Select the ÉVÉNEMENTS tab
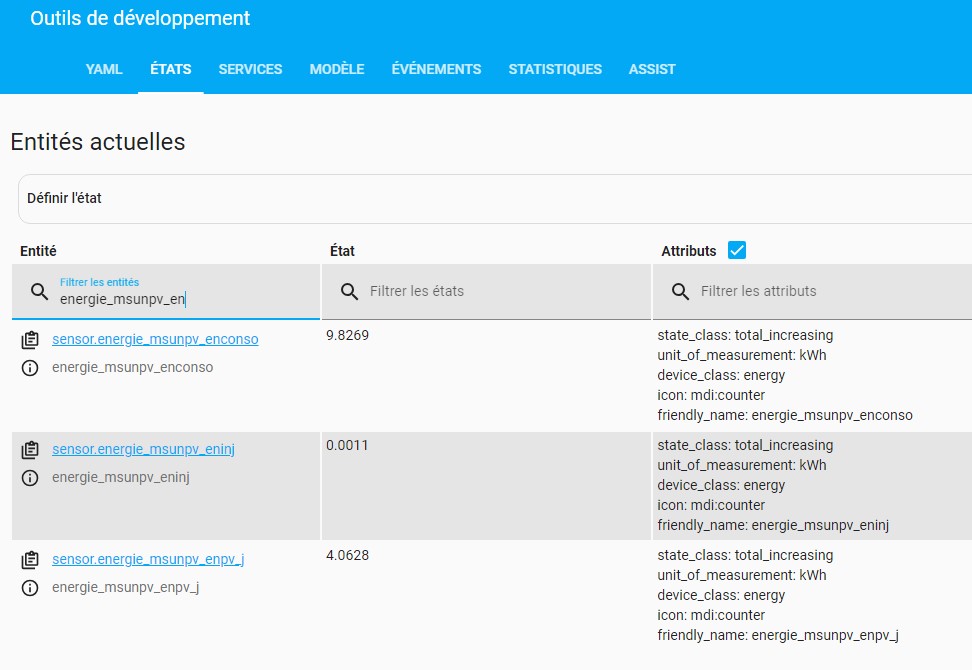 click(436, 69)
